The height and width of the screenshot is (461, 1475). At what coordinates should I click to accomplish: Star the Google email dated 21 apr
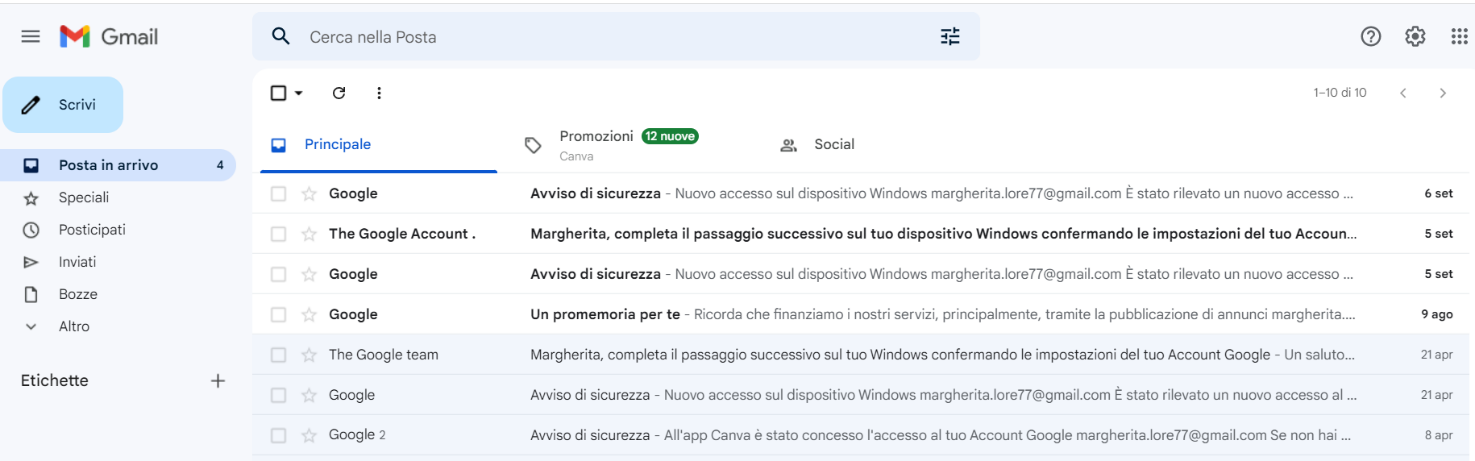point(309,395)
